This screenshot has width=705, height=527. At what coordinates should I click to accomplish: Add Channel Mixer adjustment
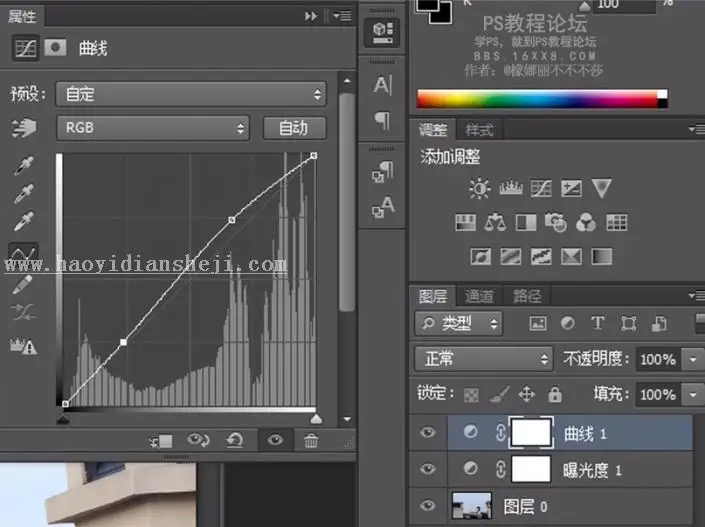coord(586,222)
